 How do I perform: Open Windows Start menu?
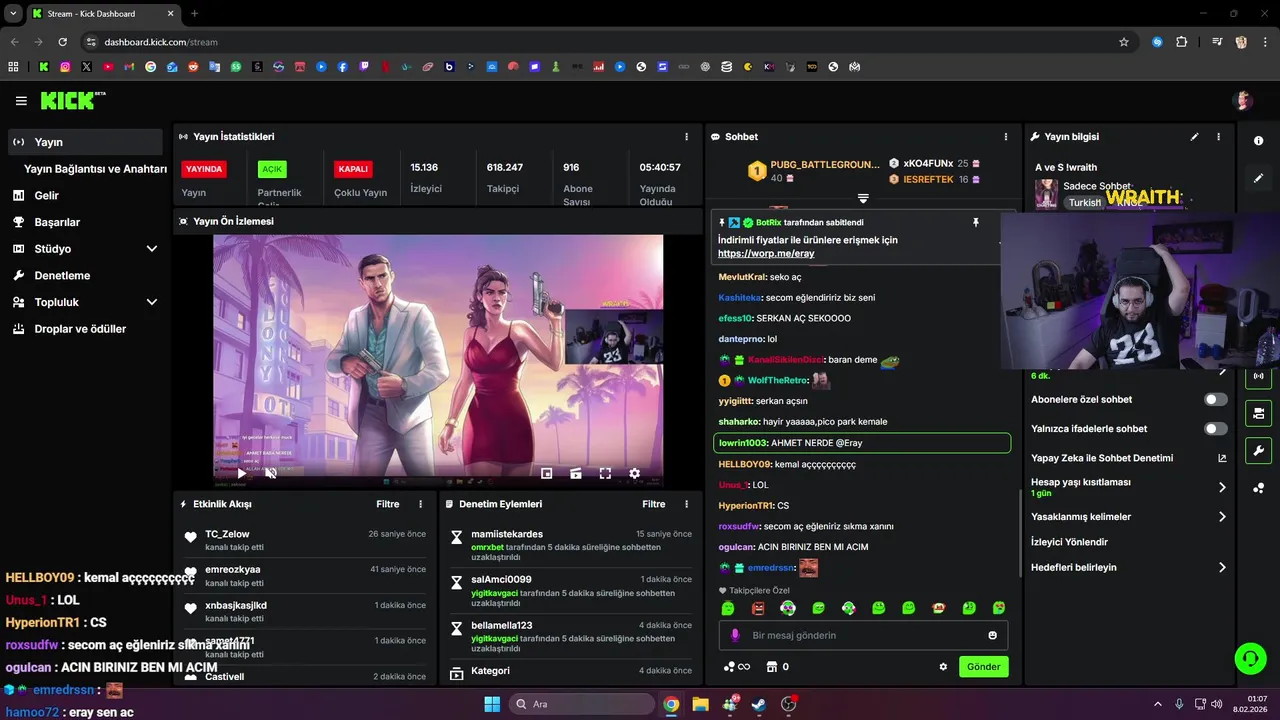pyautogui.click(x=492, y=704)
